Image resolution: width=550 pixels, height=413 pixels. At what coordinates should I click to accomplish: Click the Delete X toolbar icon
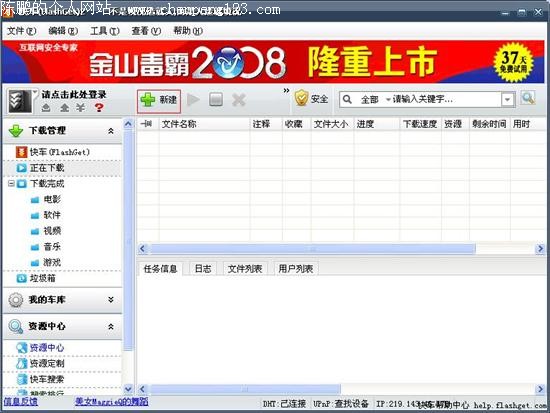[239, 100]
